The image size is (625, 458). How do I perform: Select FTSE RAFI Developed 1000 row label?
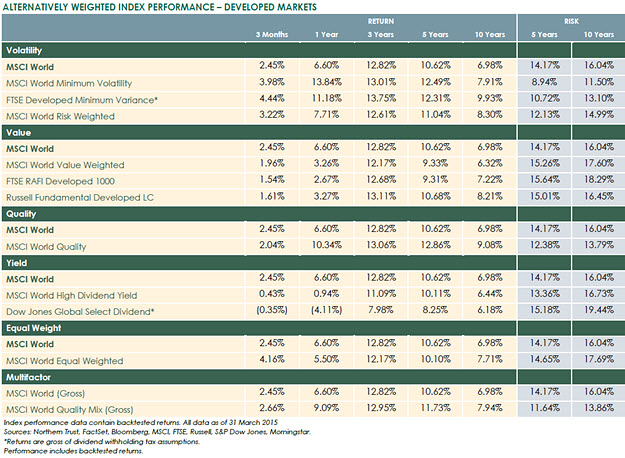60,181
